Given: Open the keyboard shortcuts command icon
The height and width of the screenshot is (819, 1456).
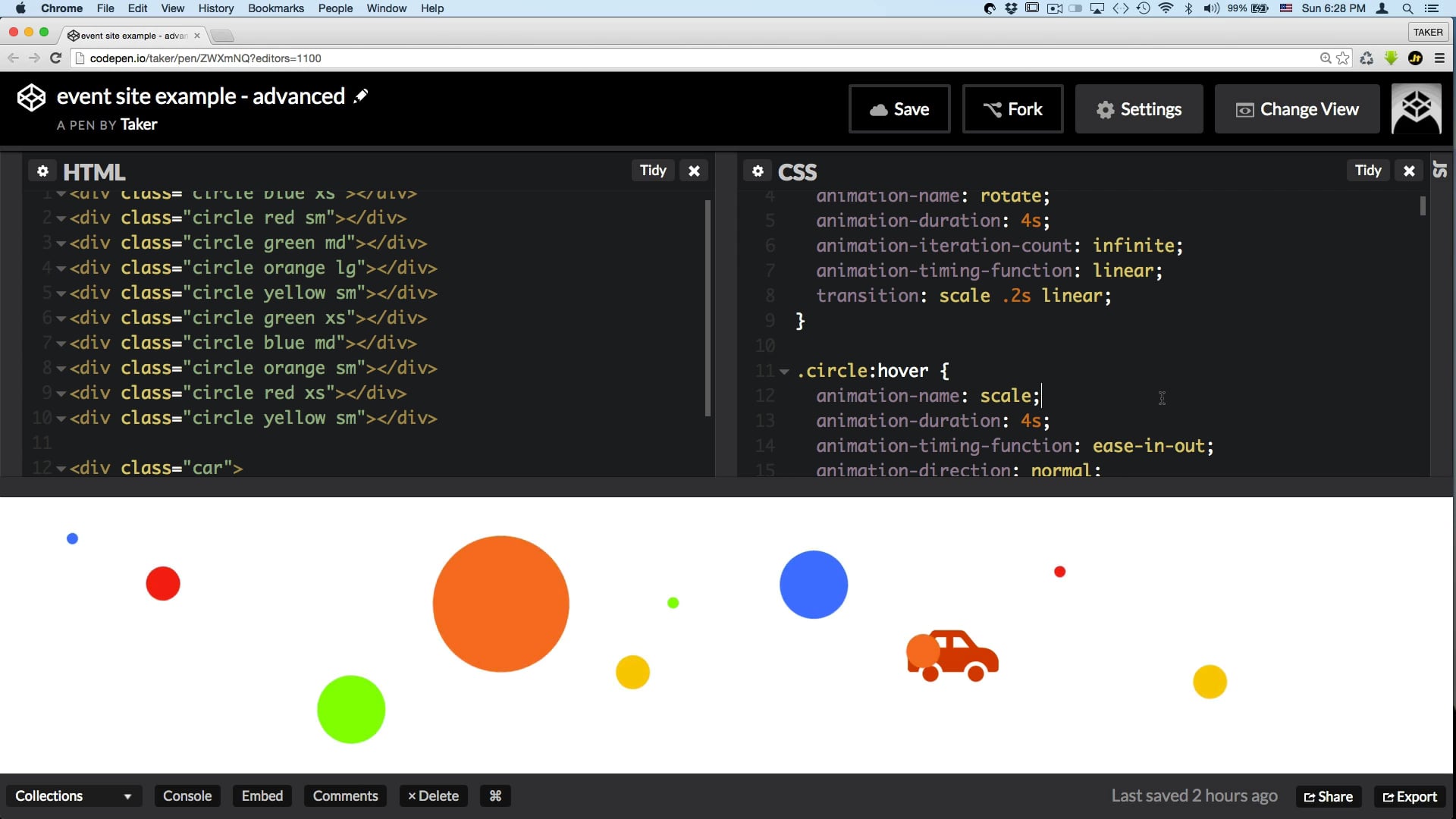Looking at the screenshot, I should click(x=495, y=795).
